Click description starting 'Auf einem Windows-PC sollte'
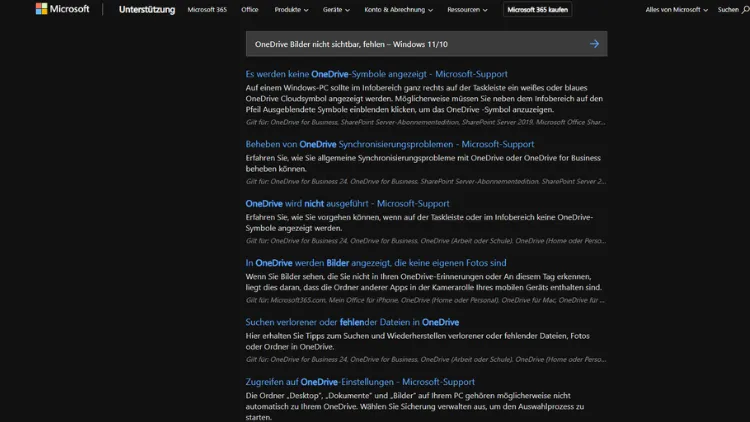750x422 pixels. pyautogui.click(x=424, y=99)
